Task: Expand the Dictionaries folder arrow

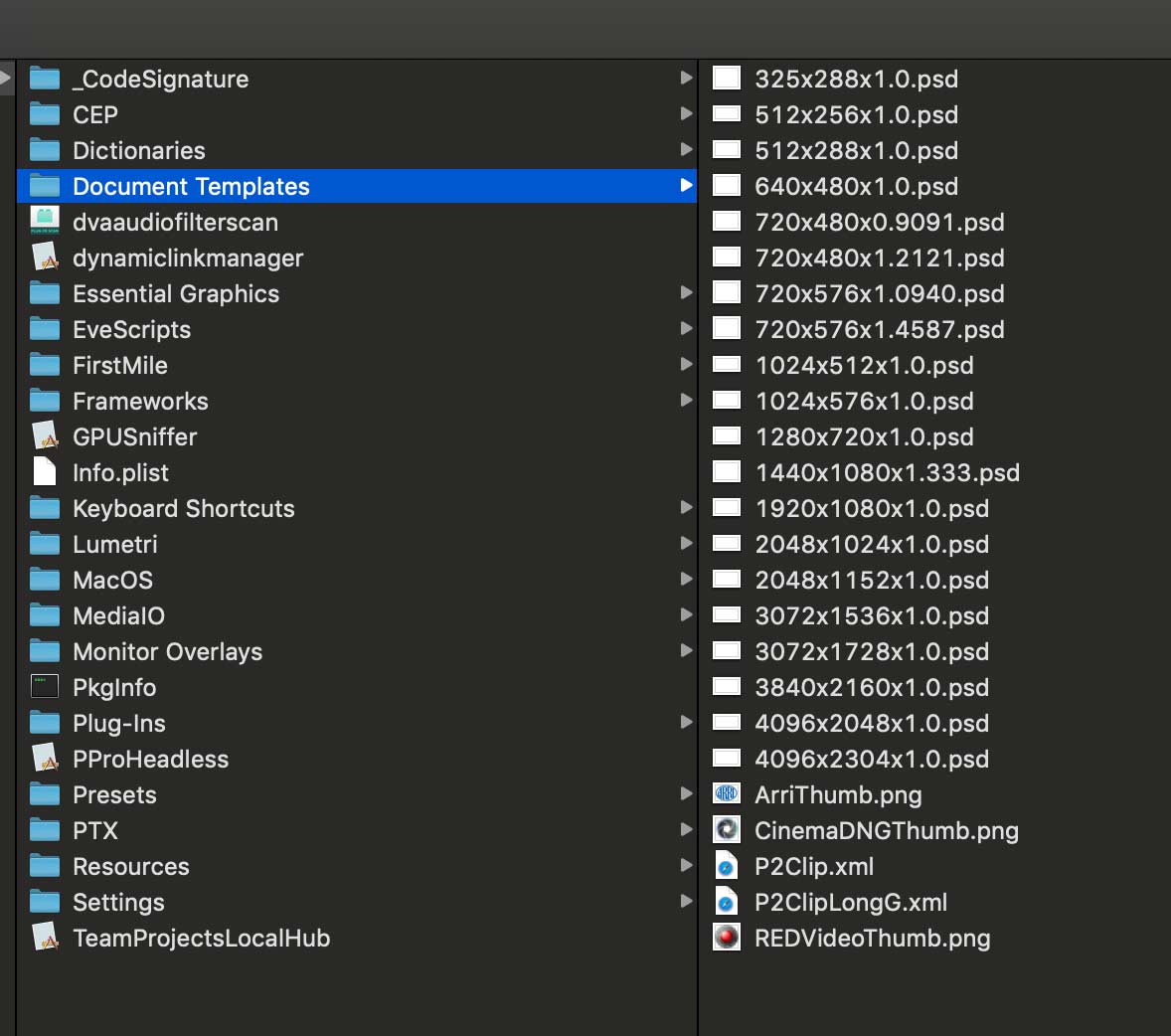Action: [686, 149]
